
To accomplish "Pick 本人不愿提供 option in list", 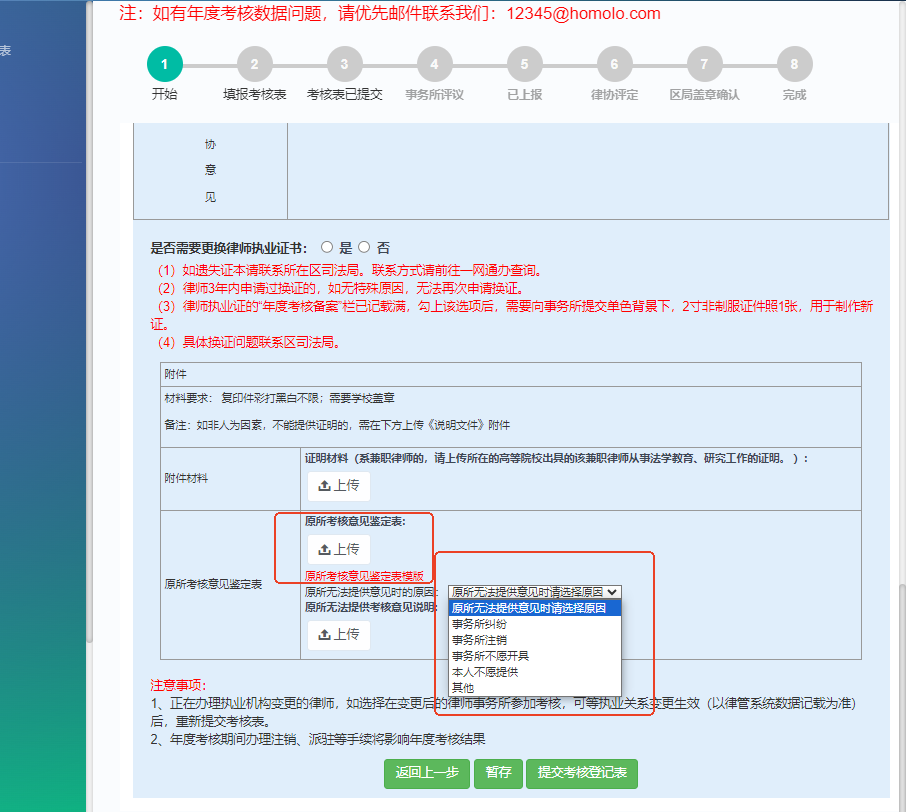I will pos(484,671).
